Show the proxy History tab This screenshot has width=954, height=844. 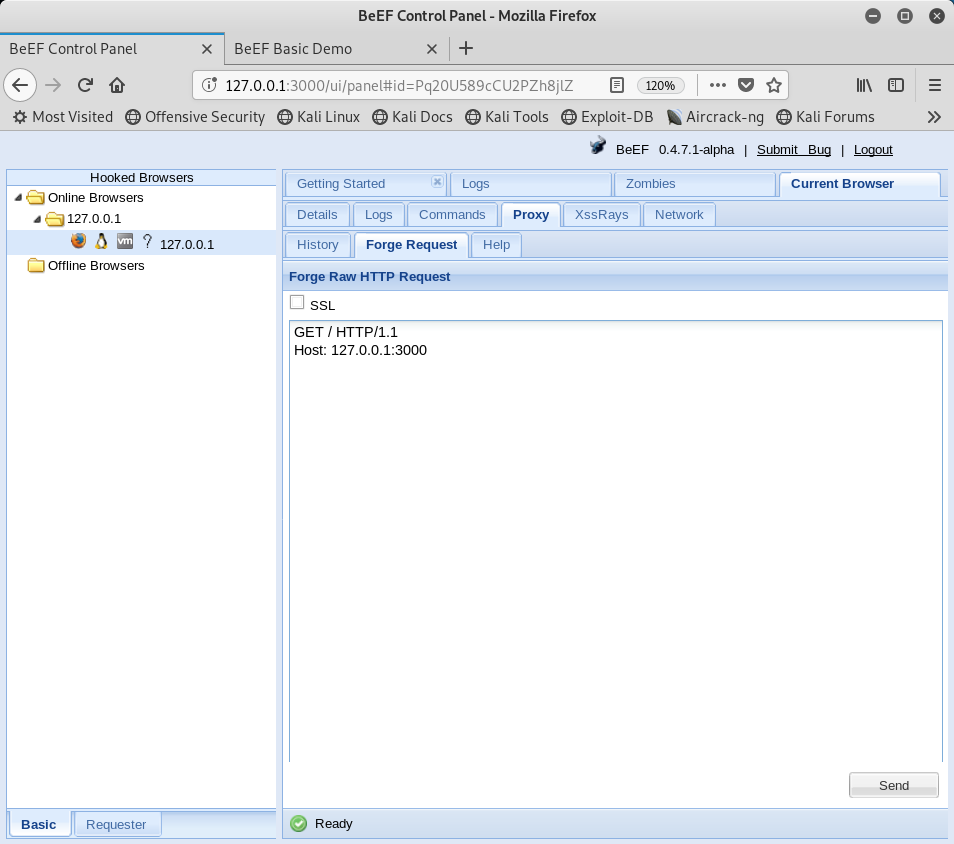tap(318, 245)
